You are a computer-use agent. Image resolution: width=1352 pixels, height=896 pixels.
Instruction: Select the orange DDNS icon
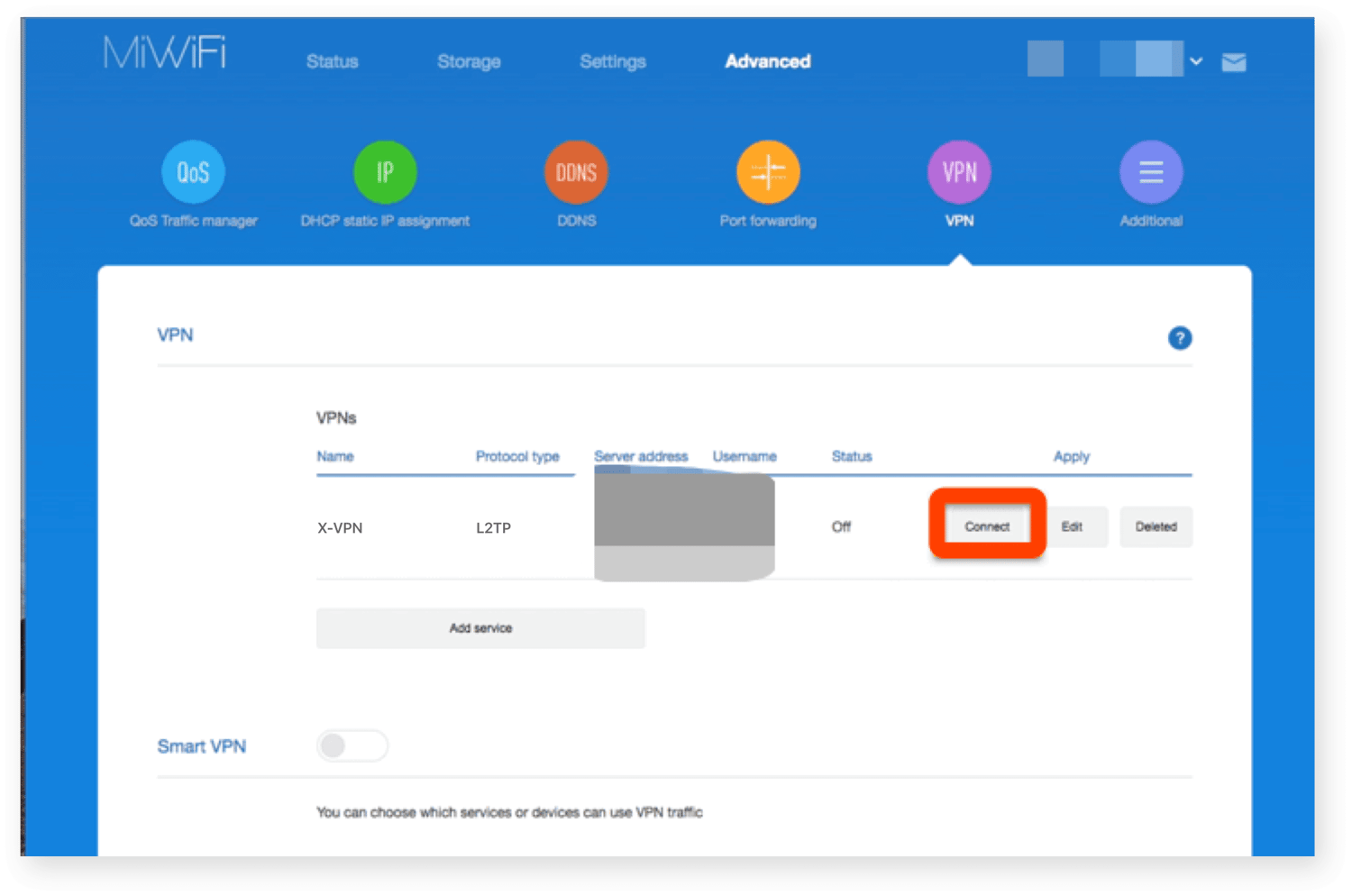[x=576, y=172]
